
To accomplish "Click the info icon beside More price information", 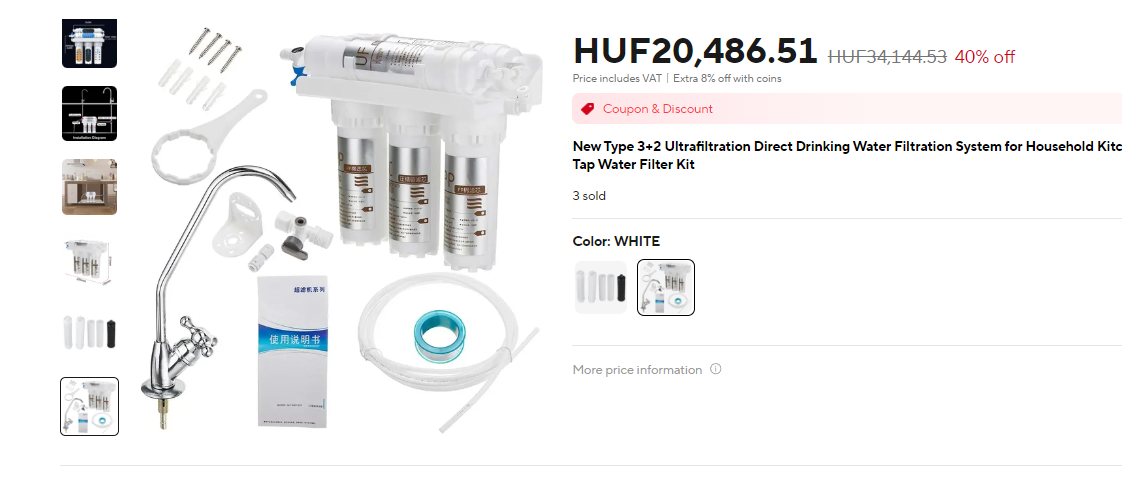I will pyautogui.click(x=716, y=369).
